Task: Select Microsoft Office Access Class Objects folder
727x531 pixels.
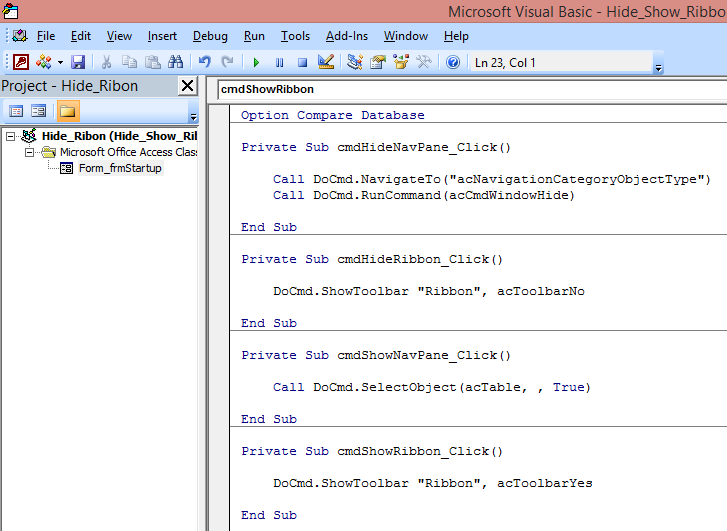Action: click(128, 152)
